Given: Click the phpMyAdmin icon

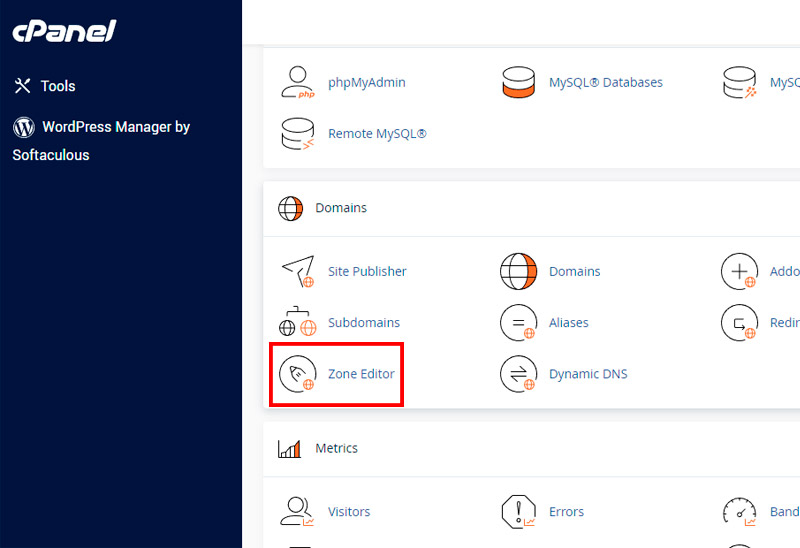Looking at the screenshot, I should pos(298,82).
